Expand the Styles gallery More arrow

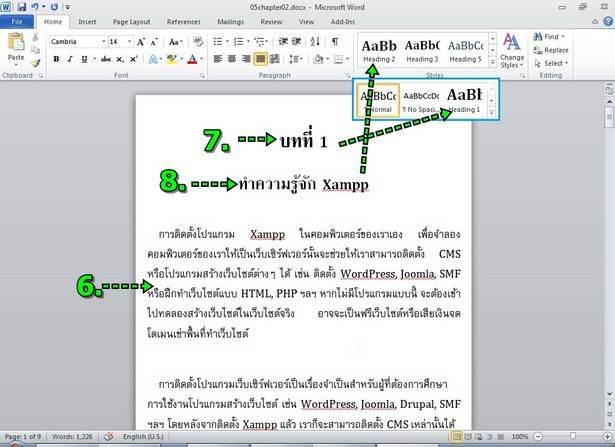click(492, 62)
